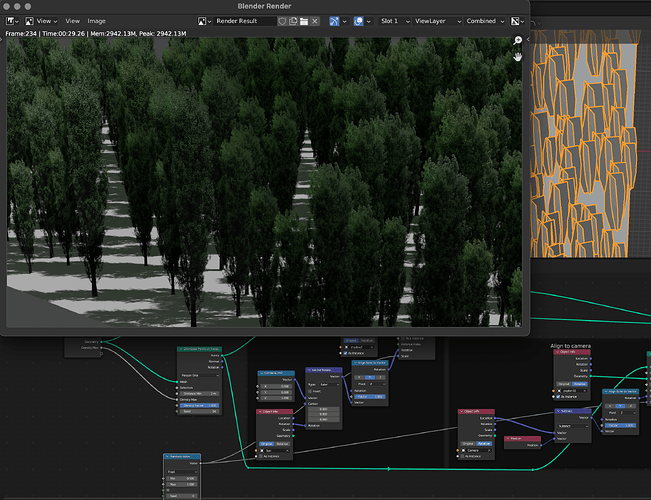Screen dimensions: 651x500
Task: Open the Type dropdown in Vector Rotate
Action: coord(330,385)
